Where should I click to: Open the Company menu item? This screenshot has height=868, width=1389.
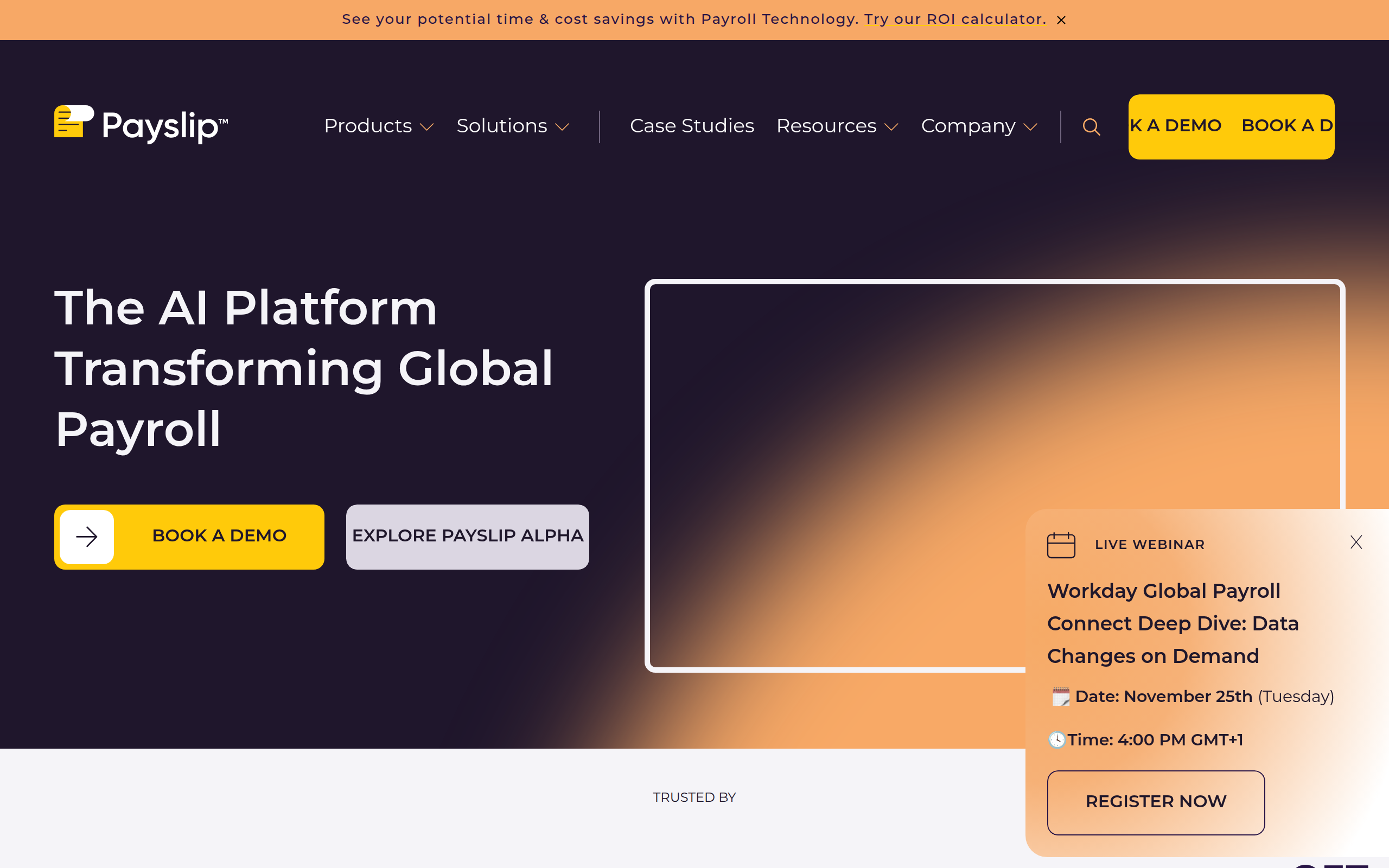(968, 126)
